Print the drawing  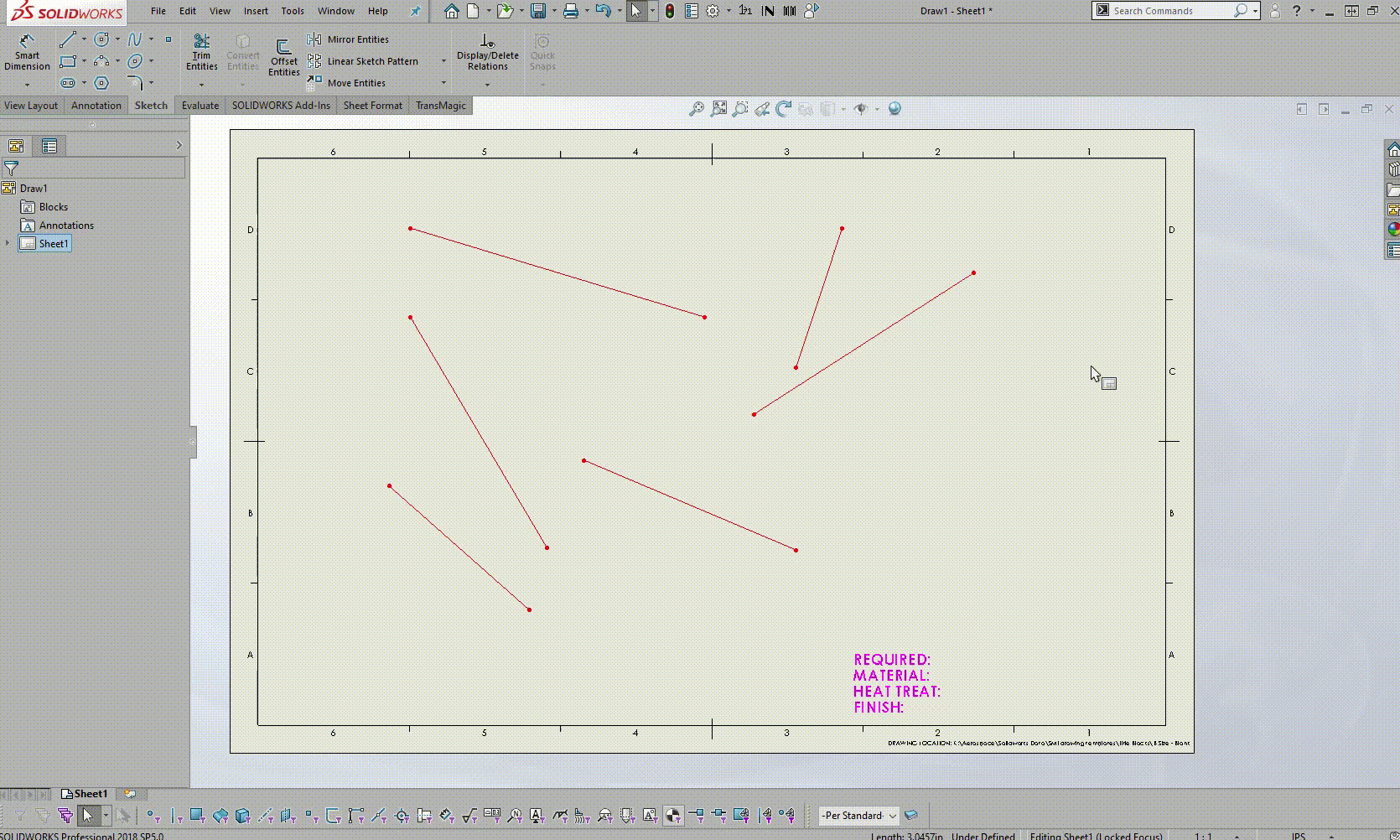[571, 11]
